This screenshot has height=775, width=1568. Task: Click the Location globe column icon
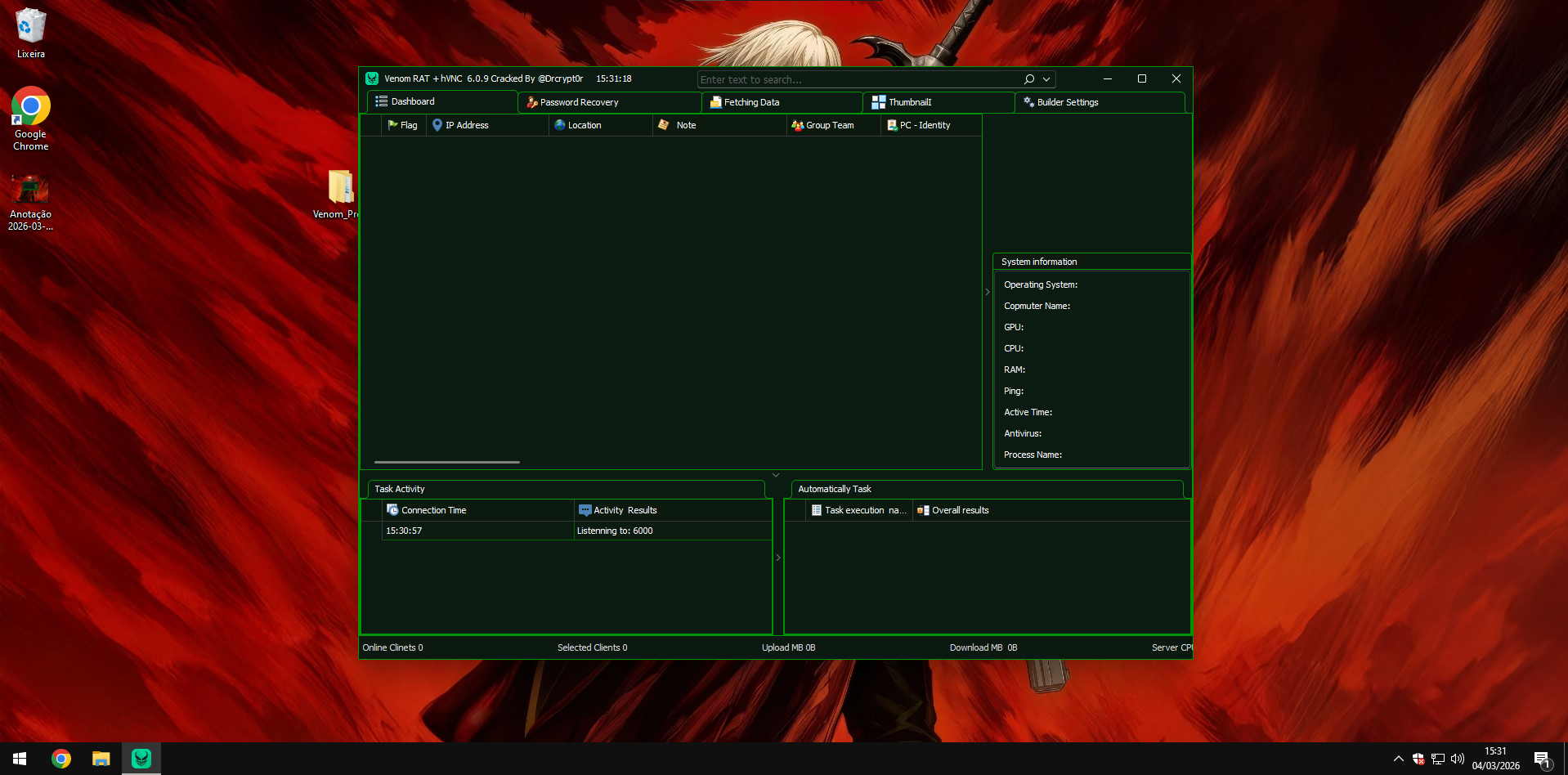tap(560, 125)
